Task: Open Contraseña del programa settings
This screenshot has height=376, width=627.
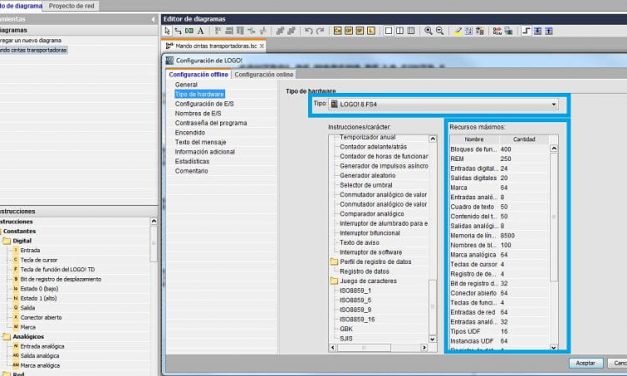Action: [x=211, y=123]
